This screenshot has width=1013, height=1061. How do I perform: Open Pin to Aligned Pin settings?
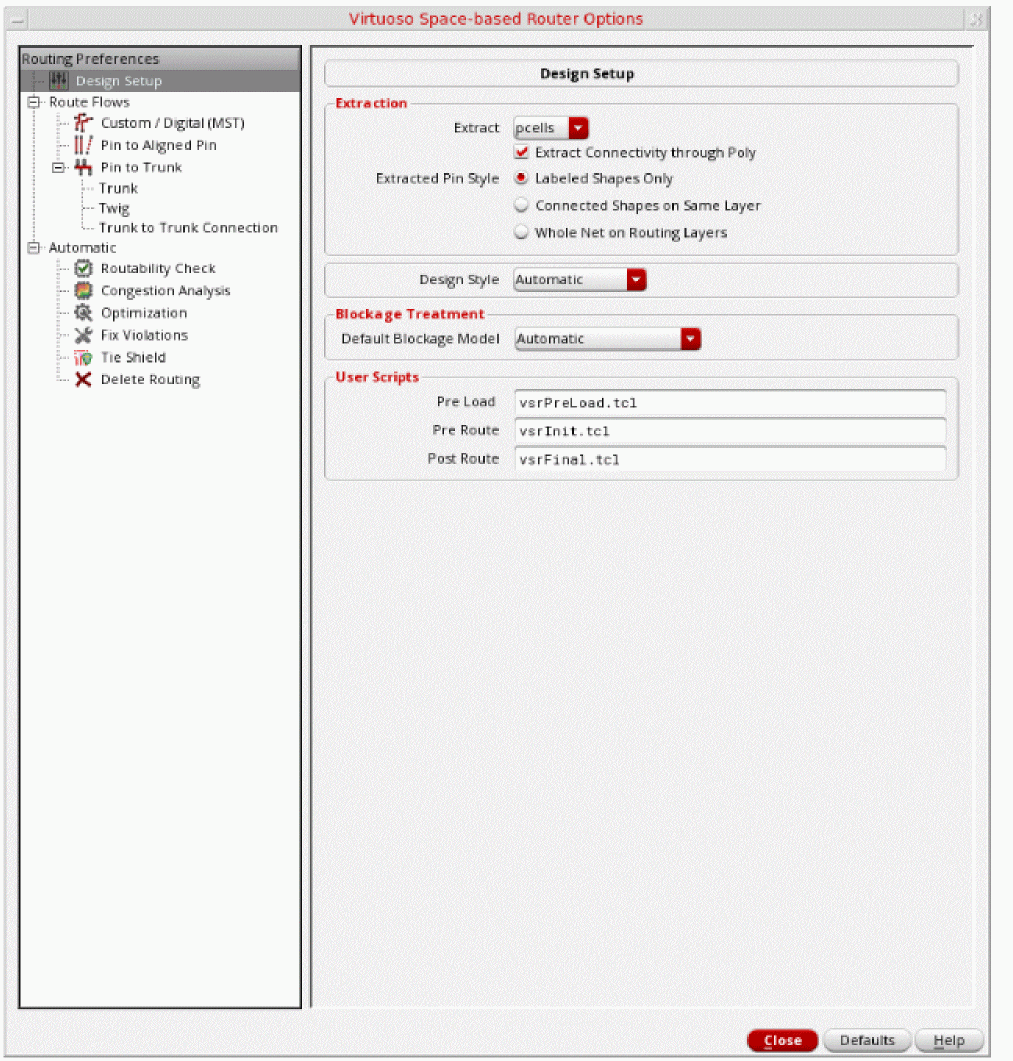158,145
